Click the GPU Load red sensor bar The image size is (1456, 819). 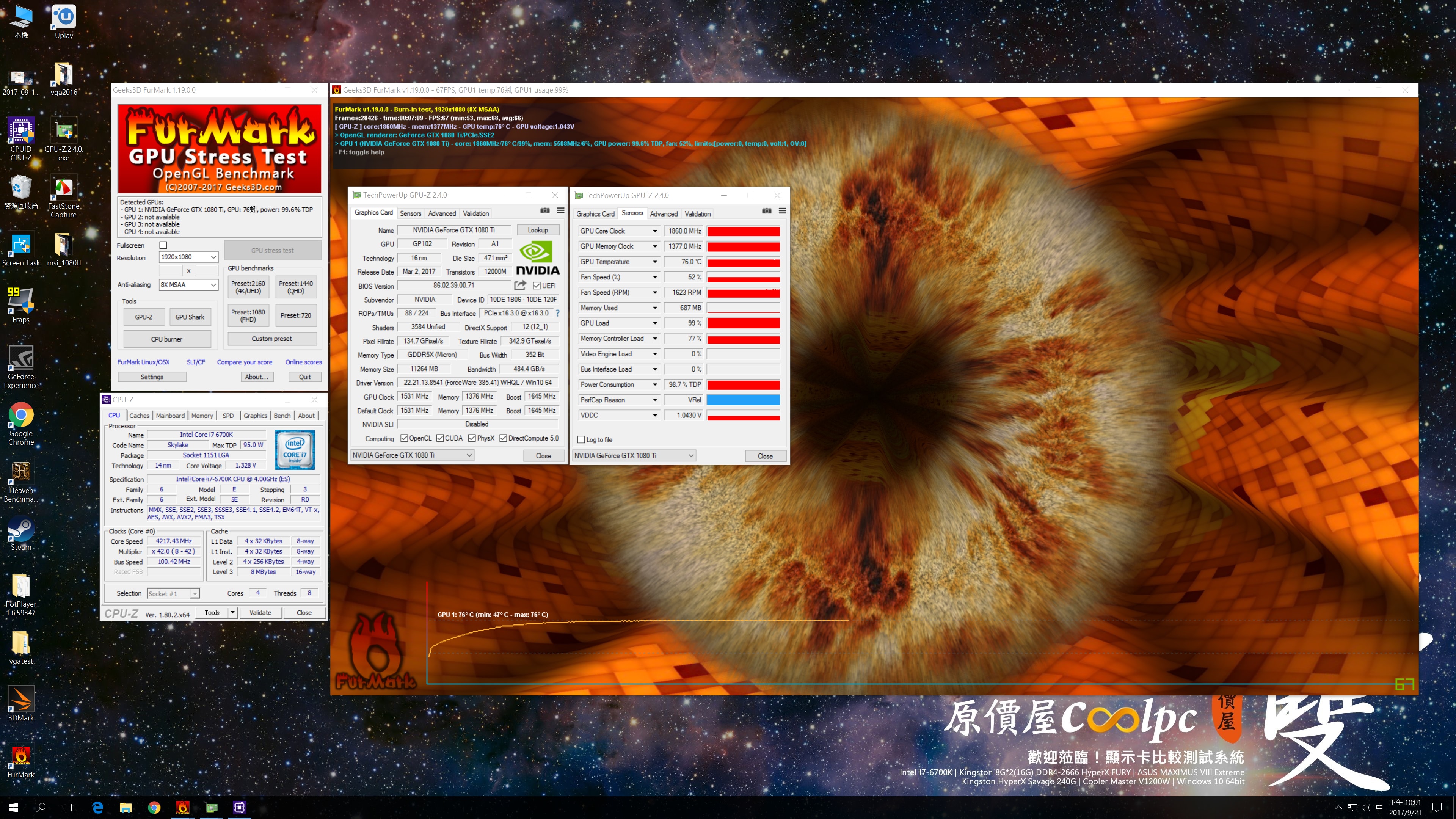(x=743, y=323)
